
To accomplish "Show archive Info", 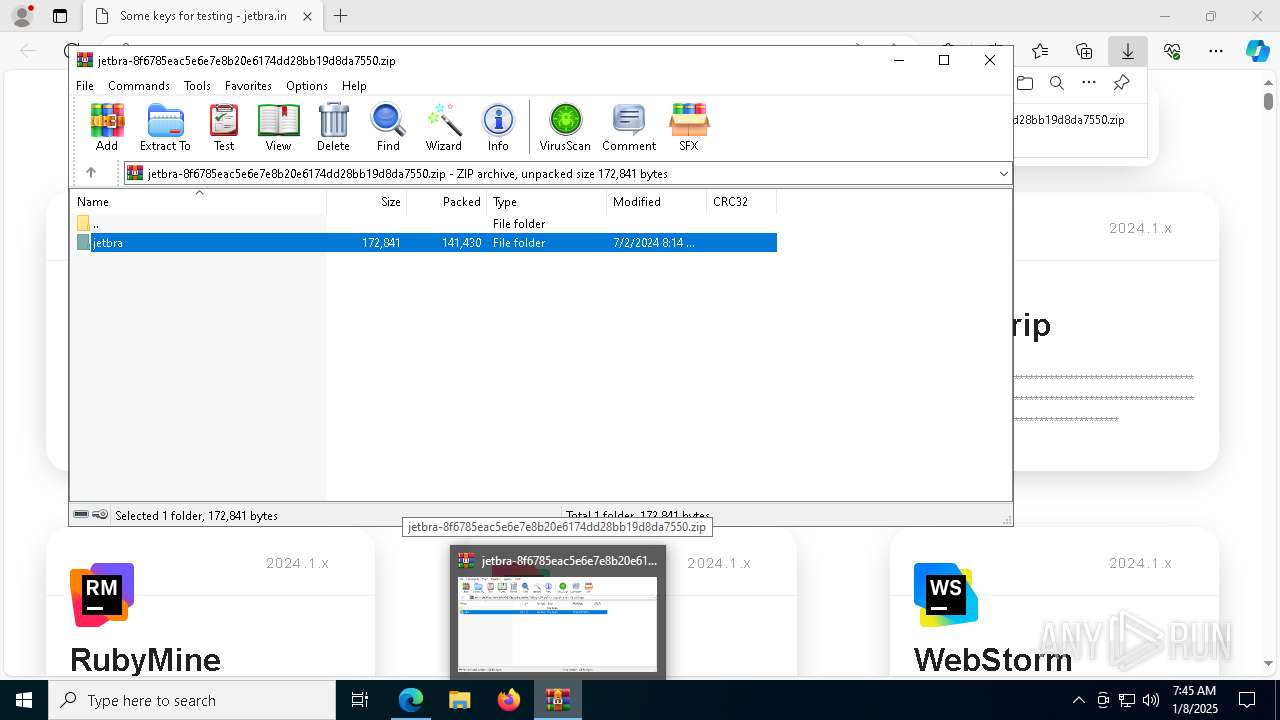I will point(498,127).
